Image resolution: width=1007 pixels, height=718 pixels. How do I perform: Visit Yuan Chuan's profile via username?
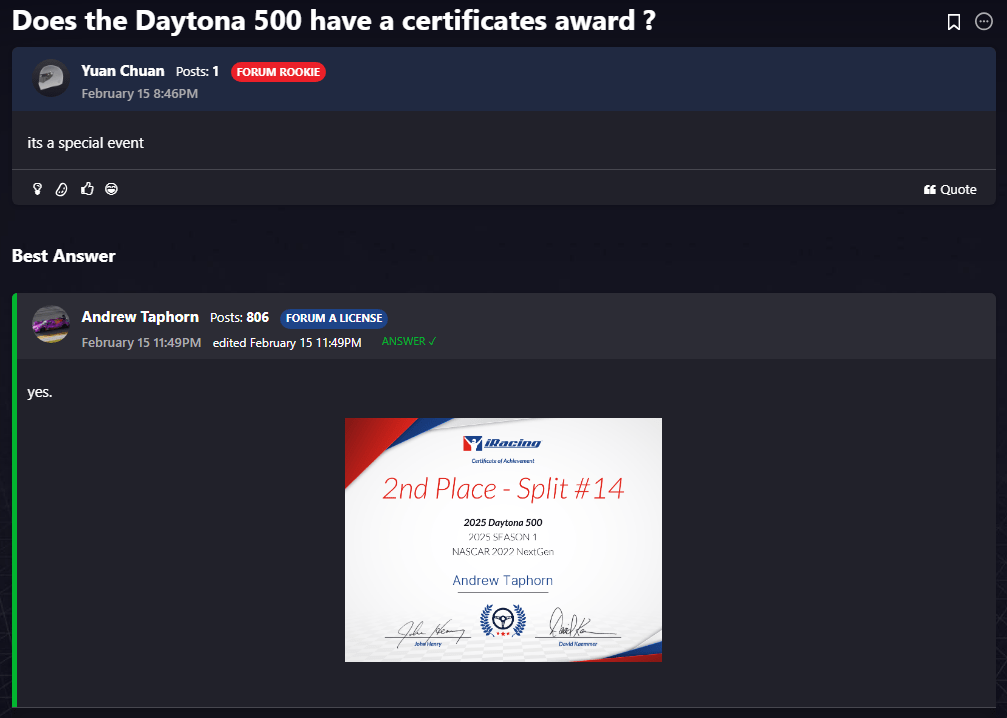(x=122, y=71)
